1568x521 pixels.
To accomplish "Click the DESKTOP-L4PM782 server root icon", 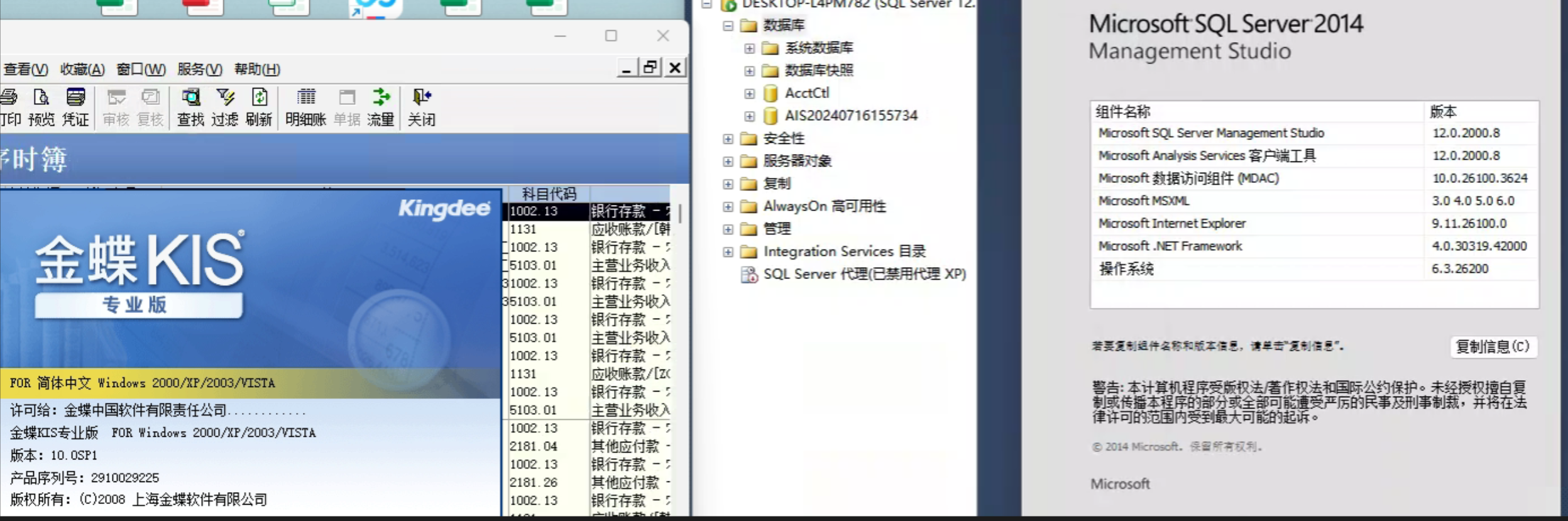I will tap(728, 5).
